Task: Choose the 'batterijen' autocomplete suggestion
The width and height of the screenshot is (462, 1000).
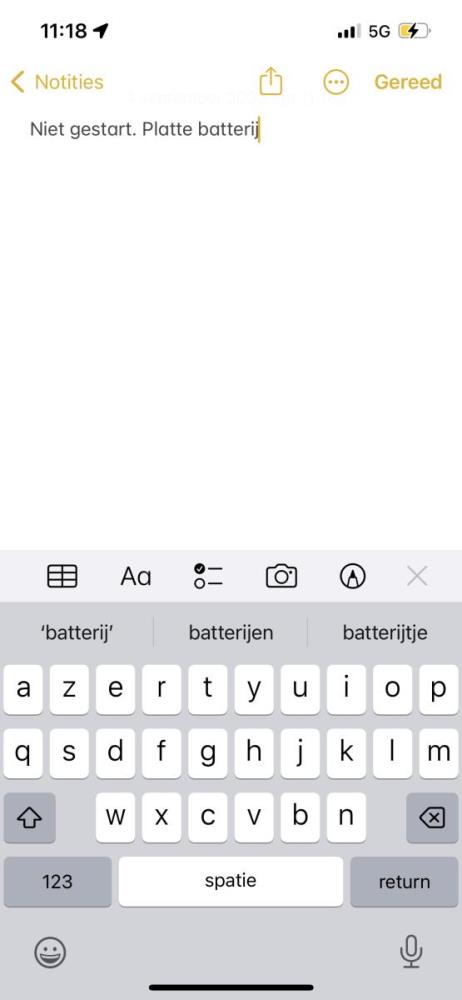Action: point(231,633)
